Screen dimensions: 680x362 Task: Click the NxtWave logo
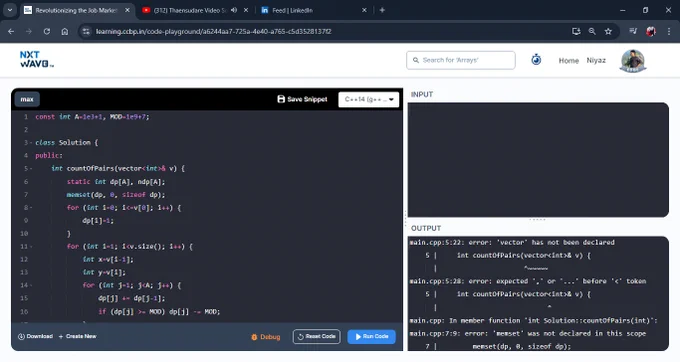click(x=37, y=59)
